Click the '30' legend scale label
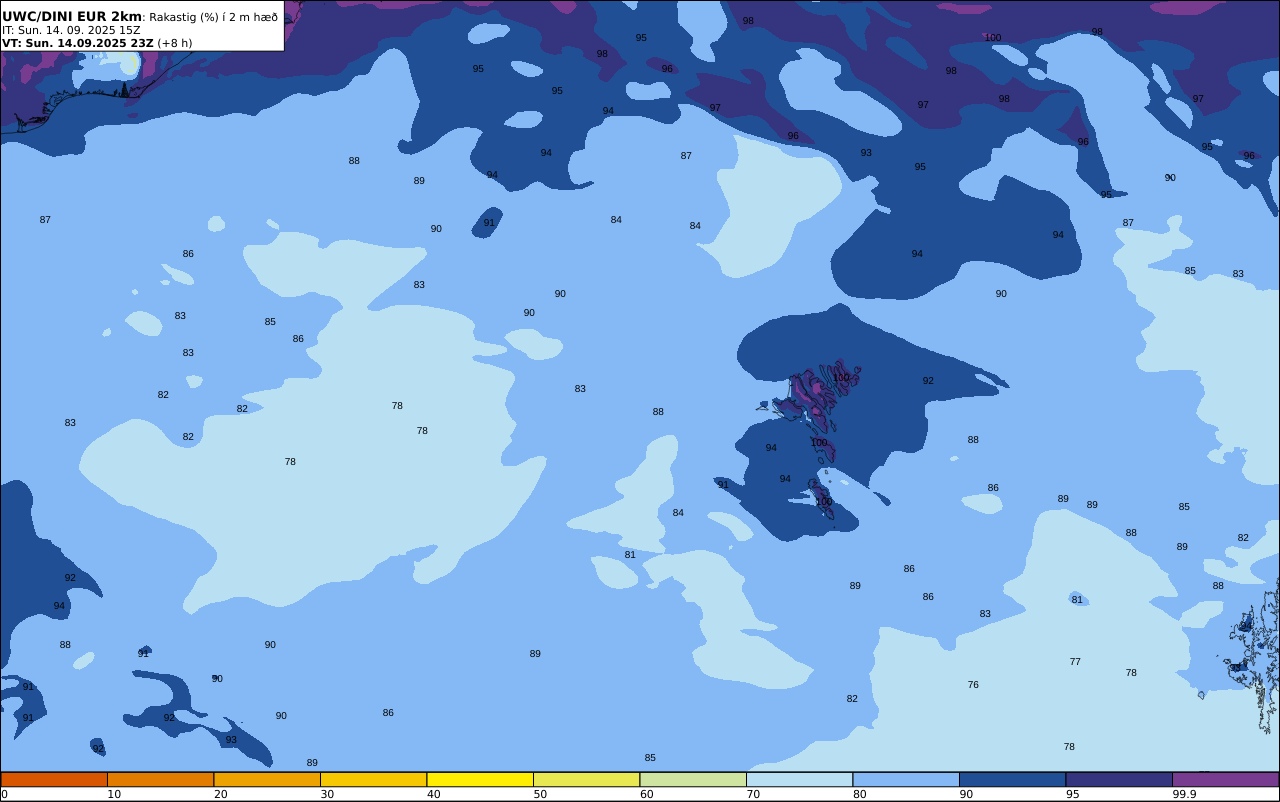 327,794
